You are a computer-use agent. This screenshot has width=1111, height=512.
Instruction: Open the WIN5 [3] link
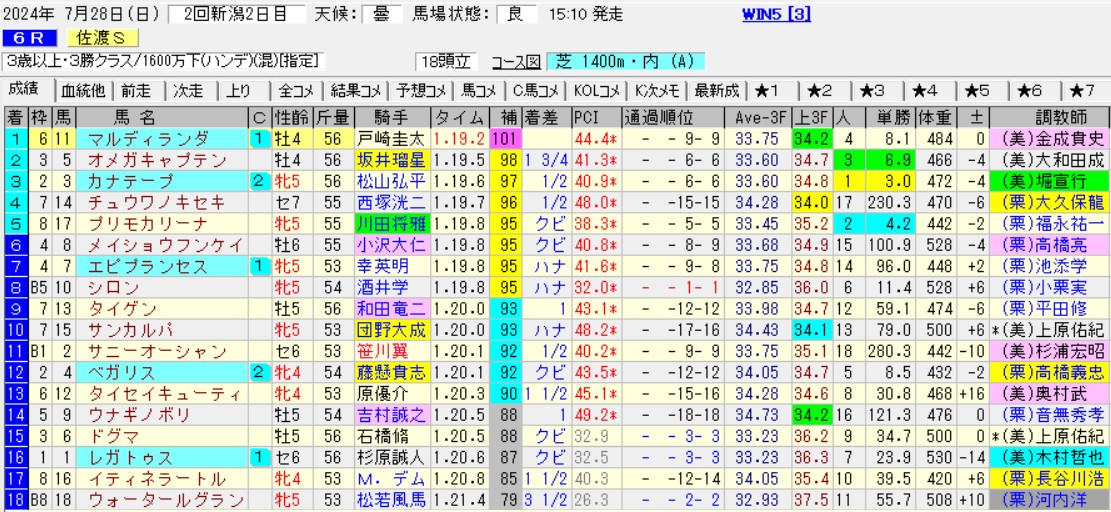(777, 15)
